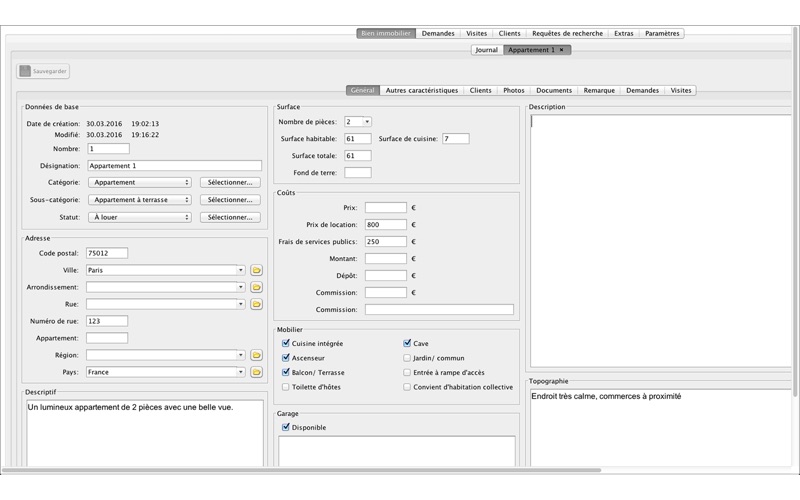Select the Général sub-tab
Screen dimensions: 800x500
pyautogui.click(x=363, y=90)
